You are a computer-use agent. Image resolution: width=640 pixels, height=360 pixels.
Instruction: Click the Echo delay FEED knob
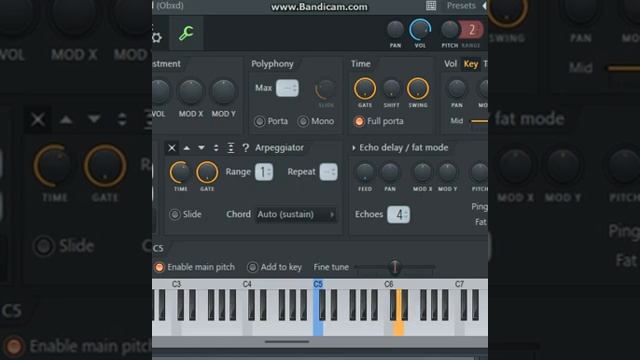365,172
